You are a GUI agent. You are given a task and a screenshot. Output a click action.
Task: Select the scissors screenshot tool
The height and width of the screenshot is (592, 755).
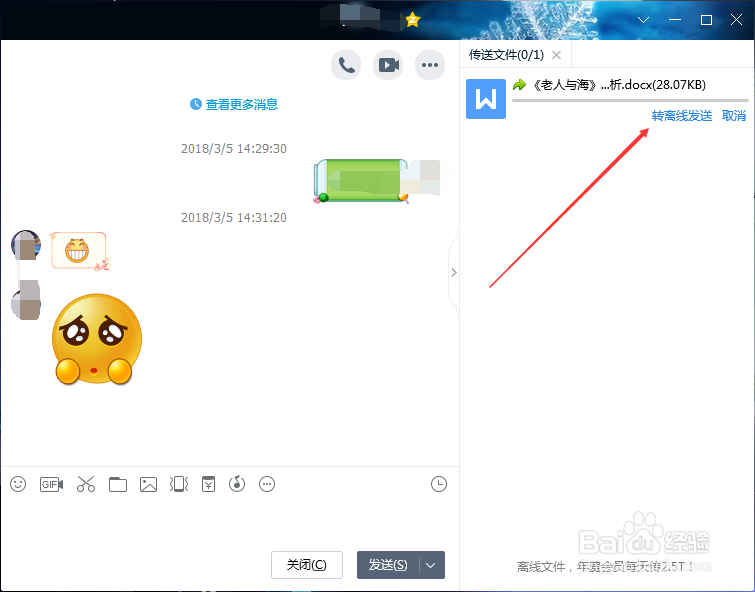[86, 484]
